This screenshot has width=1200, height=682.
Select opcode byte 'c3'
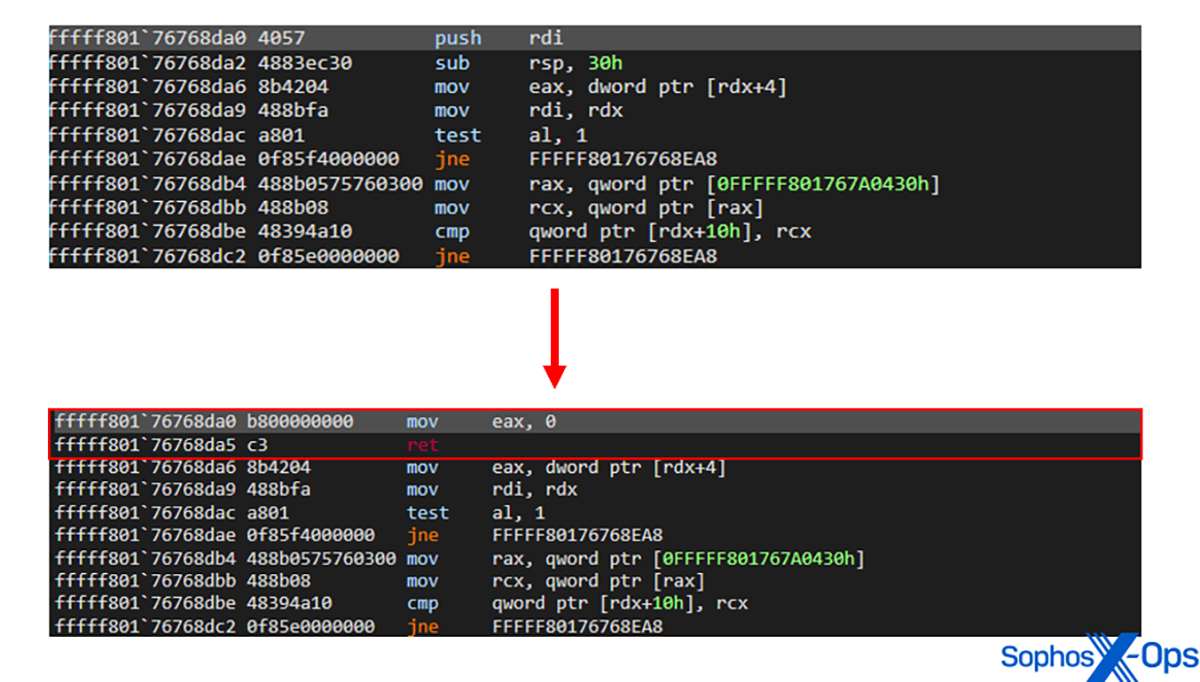click(258, 445)
